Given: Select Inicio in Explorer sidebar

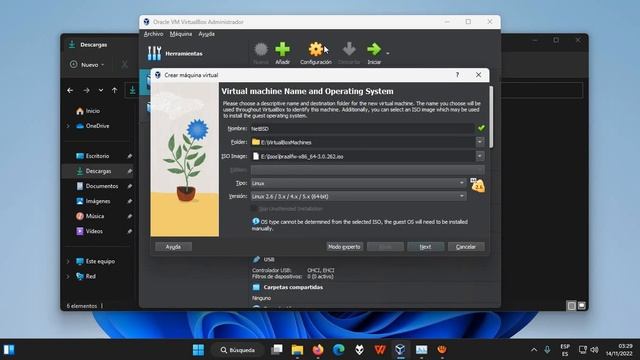Looking at the screenshot, I should pos(93,111).
